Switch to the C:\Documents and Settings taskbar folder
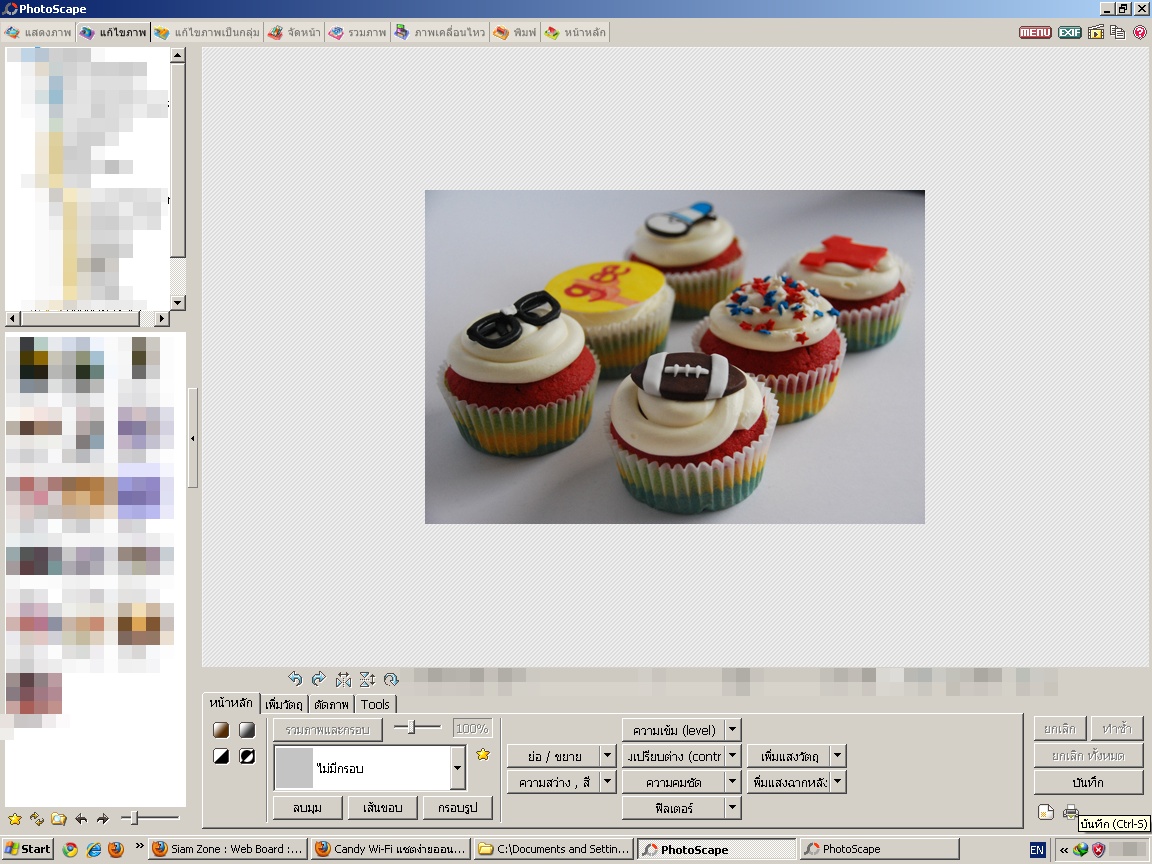 click(555, 849)
